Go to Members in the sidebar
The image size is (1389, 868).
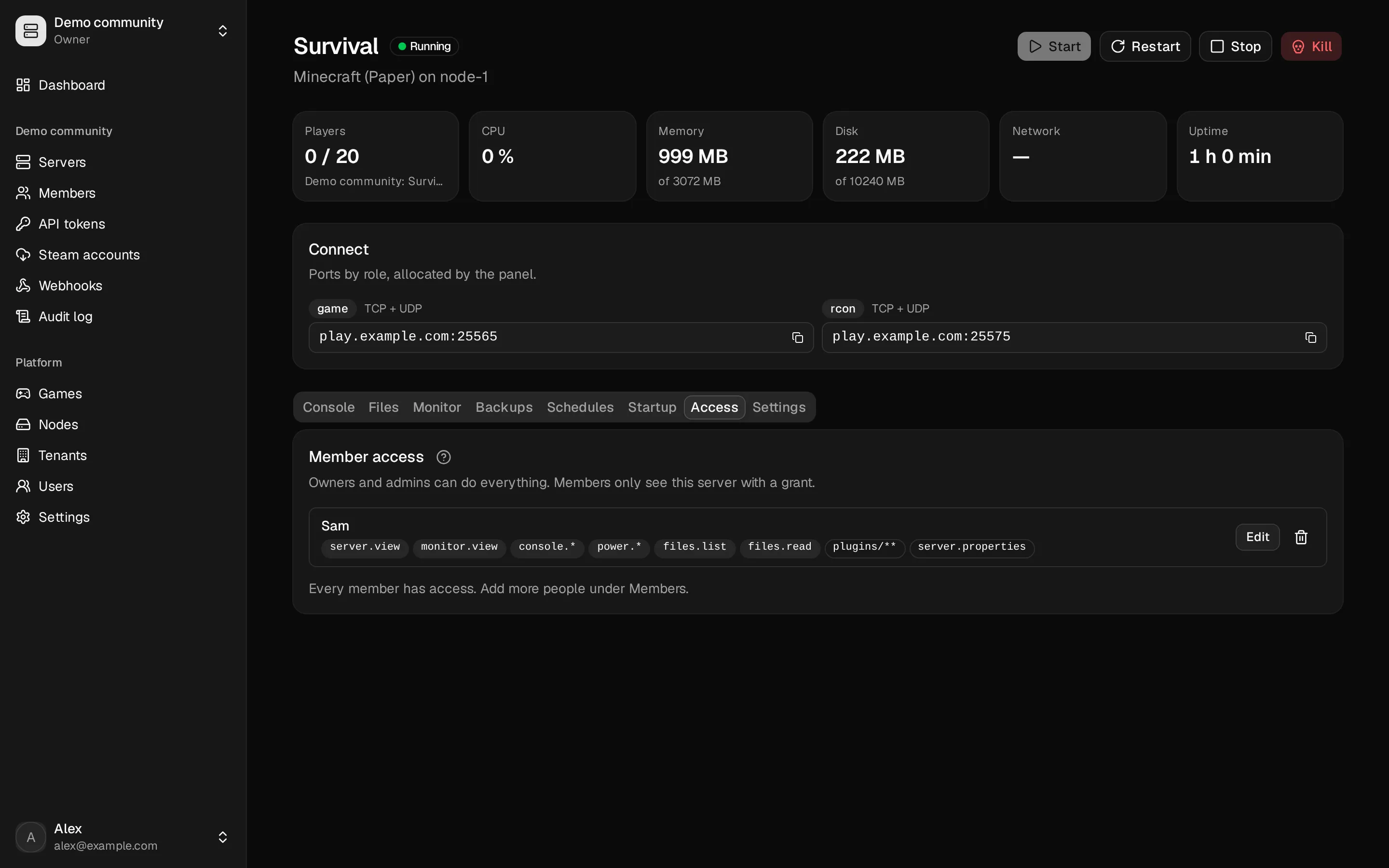pyautogui.click(x=55, y=193)
